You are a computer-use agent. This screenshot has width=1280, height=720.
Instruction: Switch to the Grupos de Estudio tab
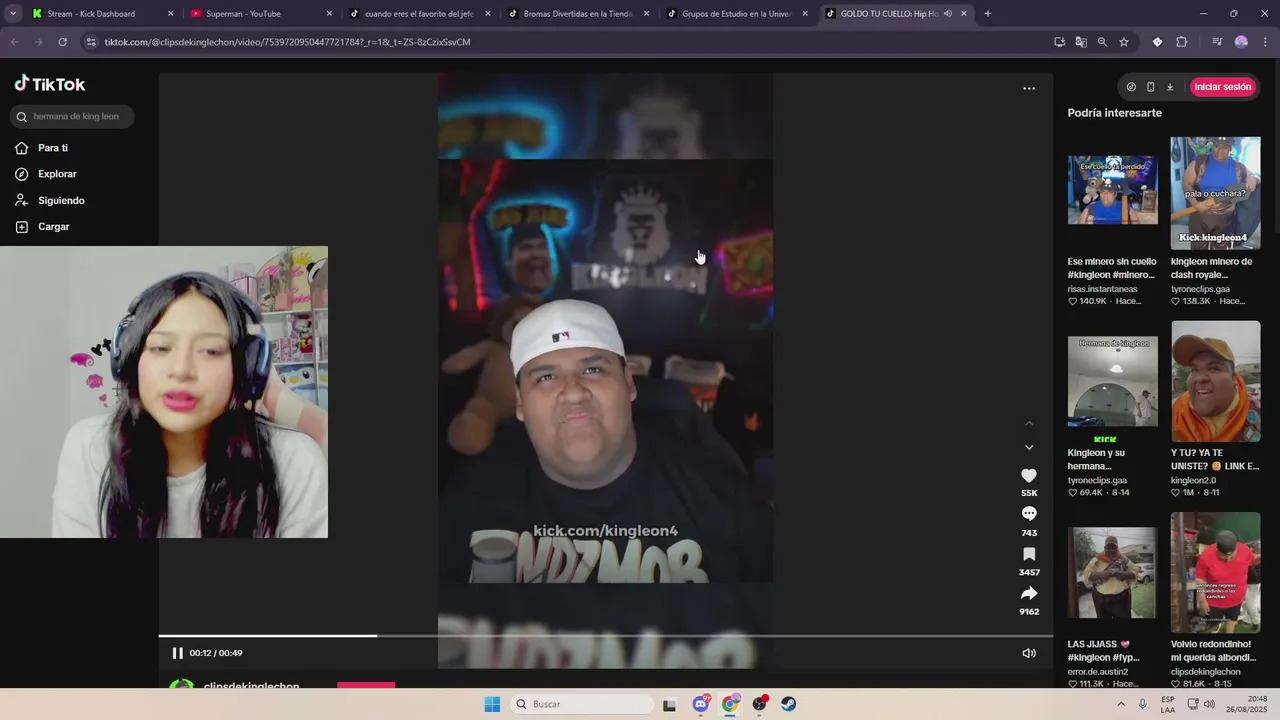[736, 14]
